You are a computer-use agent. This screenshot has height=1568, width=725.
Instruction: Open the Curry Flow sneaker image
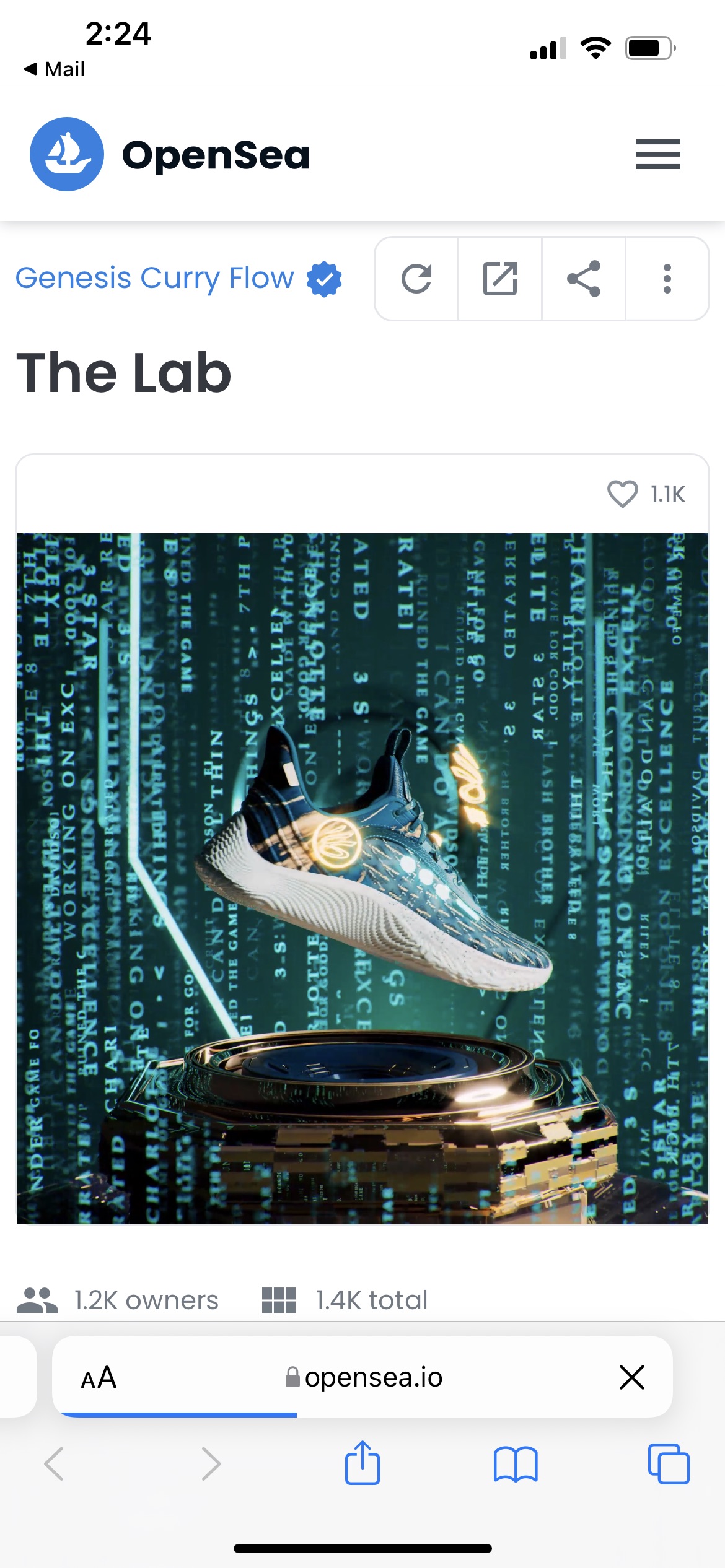[x=362, y=879]
